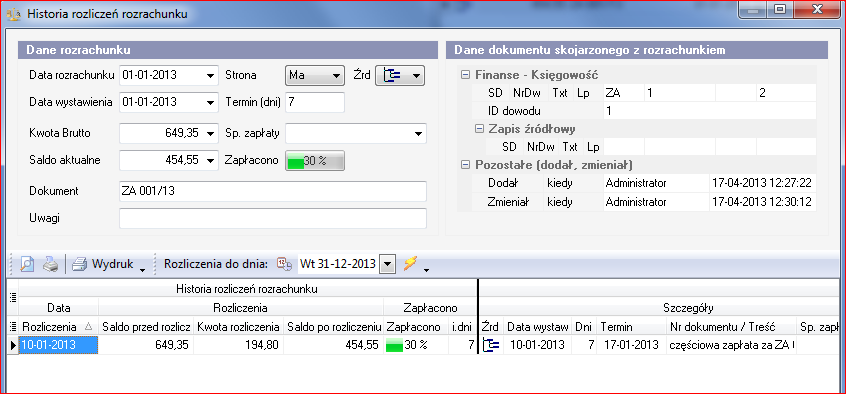Click the 'ZA' cell in Finanse row
The image size is (846, 394).
click(x=624, y=93)
